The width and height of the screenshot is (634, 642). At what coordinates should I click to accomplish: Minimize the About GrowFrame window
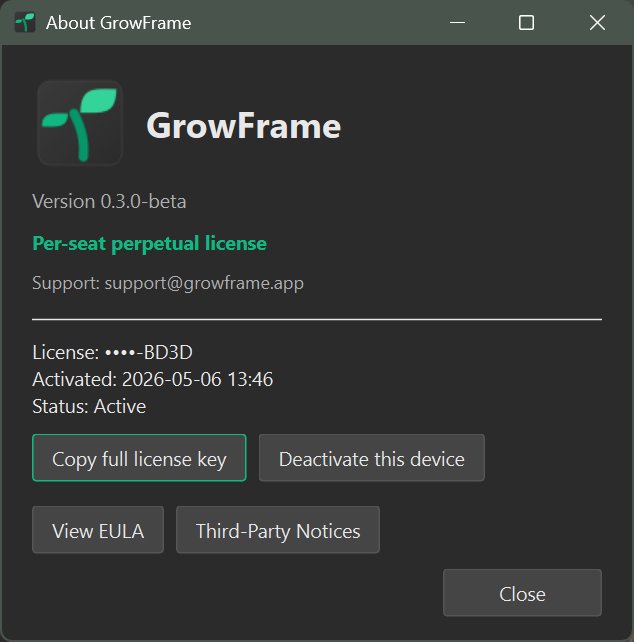pyautogui.click(x=457, y=23)
